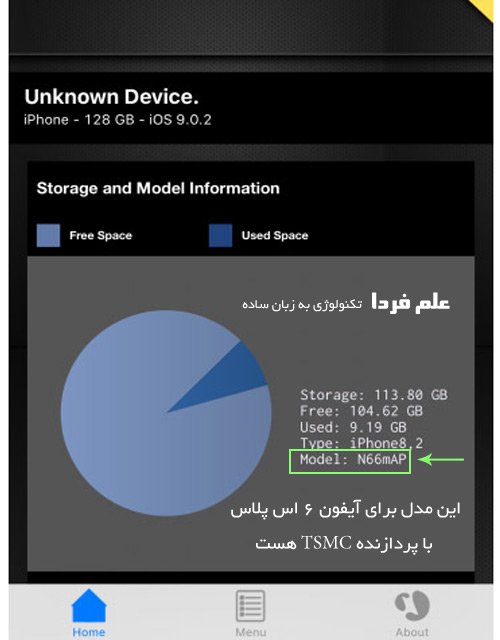Screen dimensions: 500x640
Task: Click the Free: 104.62 GB line
Action: click(361, 411)
